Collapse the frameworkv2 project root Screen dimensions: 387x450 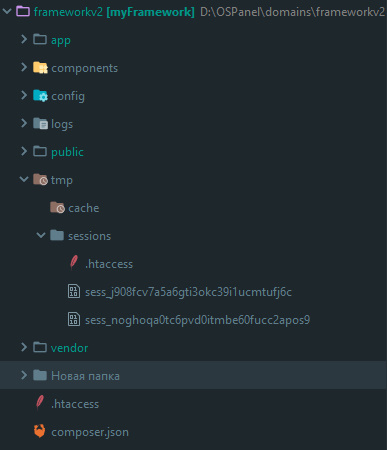tap(7, 11)
